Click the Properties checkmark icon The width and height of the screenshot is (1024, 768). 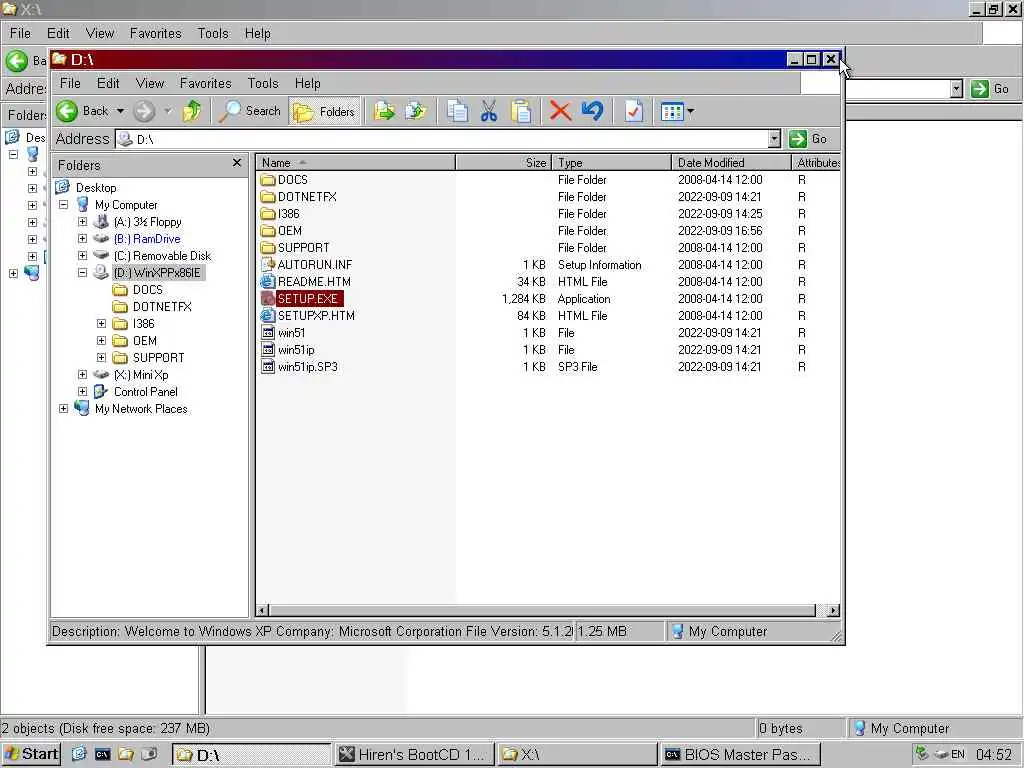pos(633,112)
